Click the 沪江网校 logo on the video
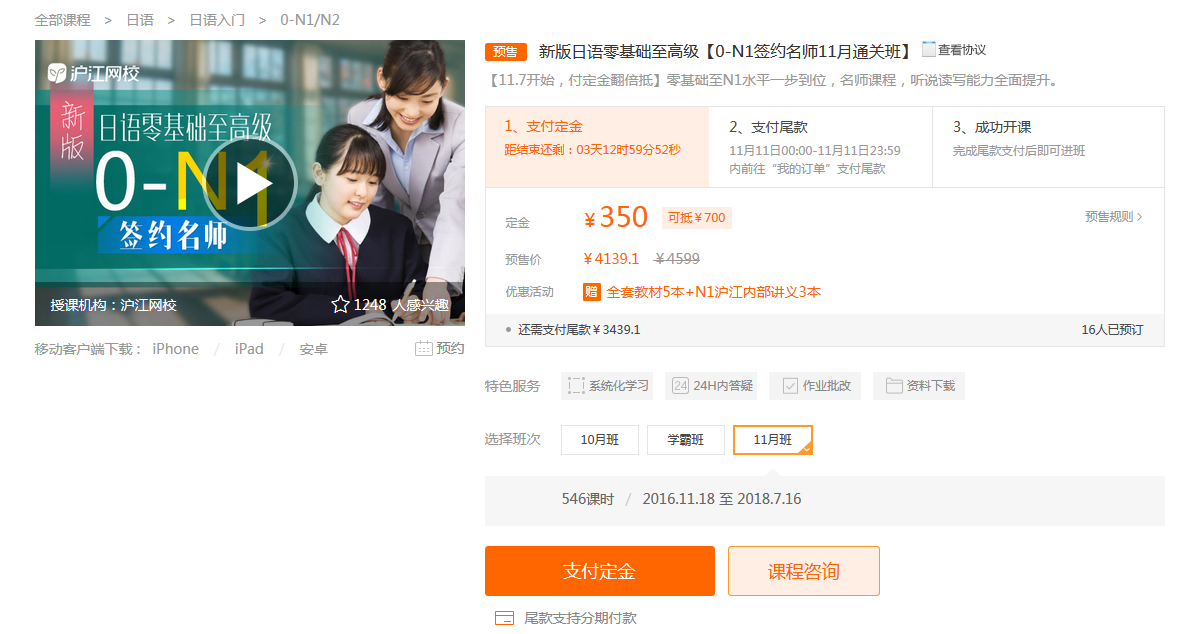Viewport: 1195px width, 634px height. coord(94,73)
